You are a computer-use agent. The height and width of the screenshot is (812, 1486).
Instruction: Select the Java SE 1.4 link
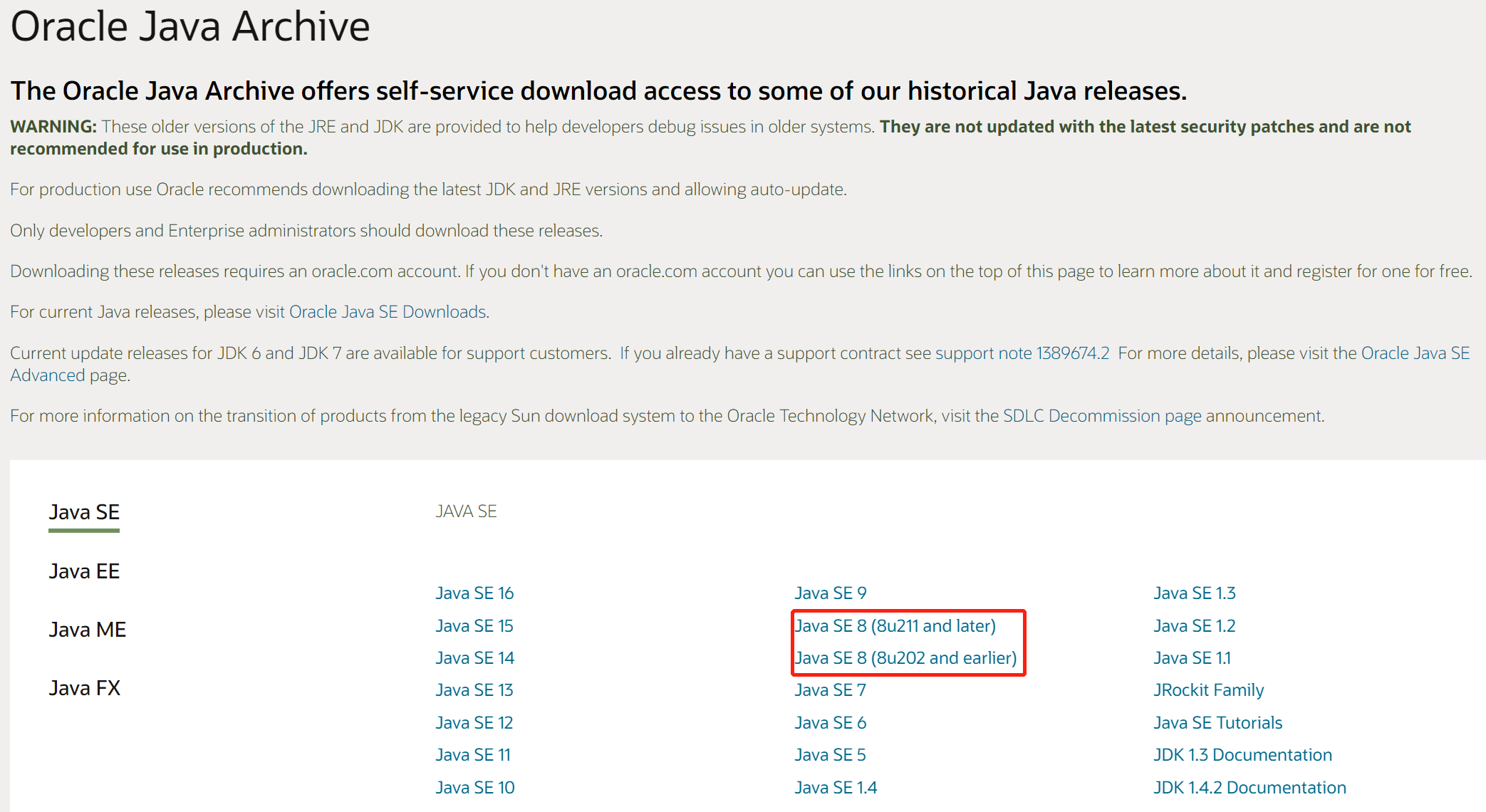point(835,788)
